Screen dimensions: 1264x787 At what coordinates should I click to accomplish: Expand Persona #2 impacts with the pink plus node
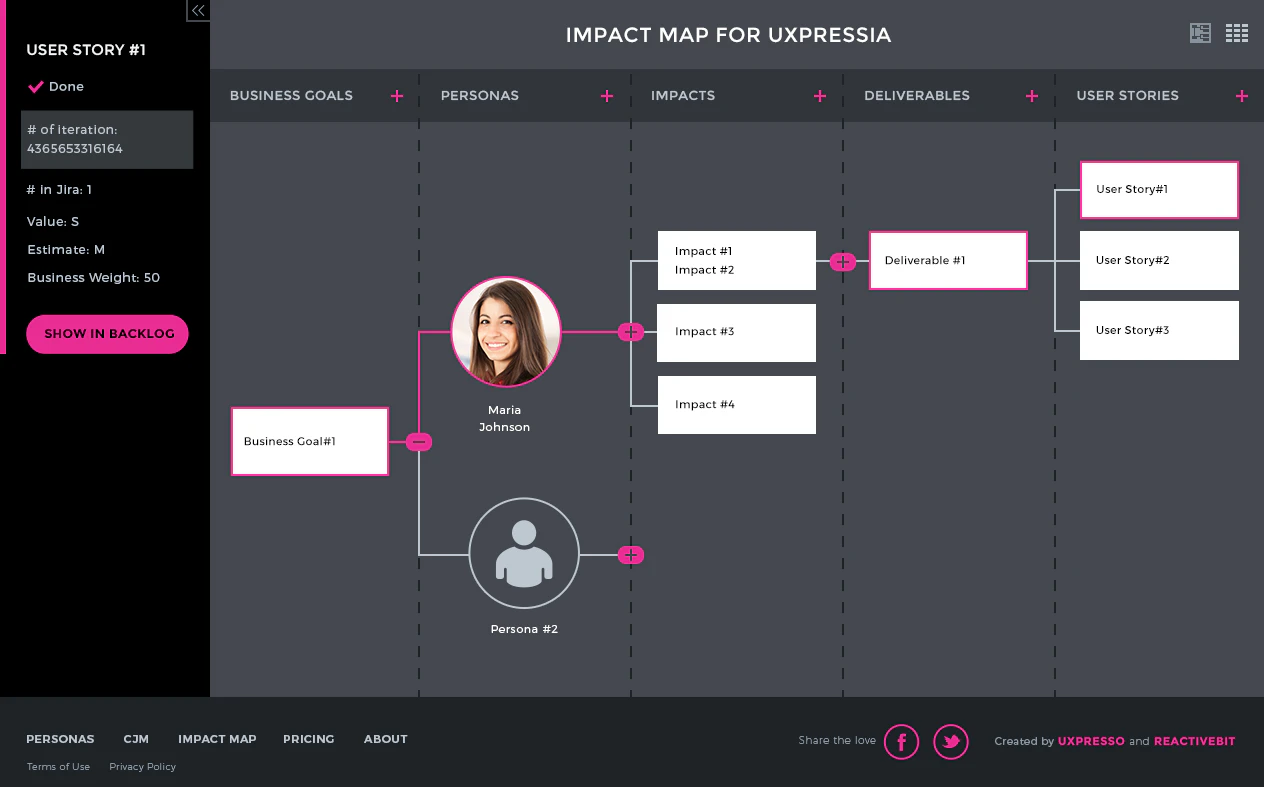[631, 554]
